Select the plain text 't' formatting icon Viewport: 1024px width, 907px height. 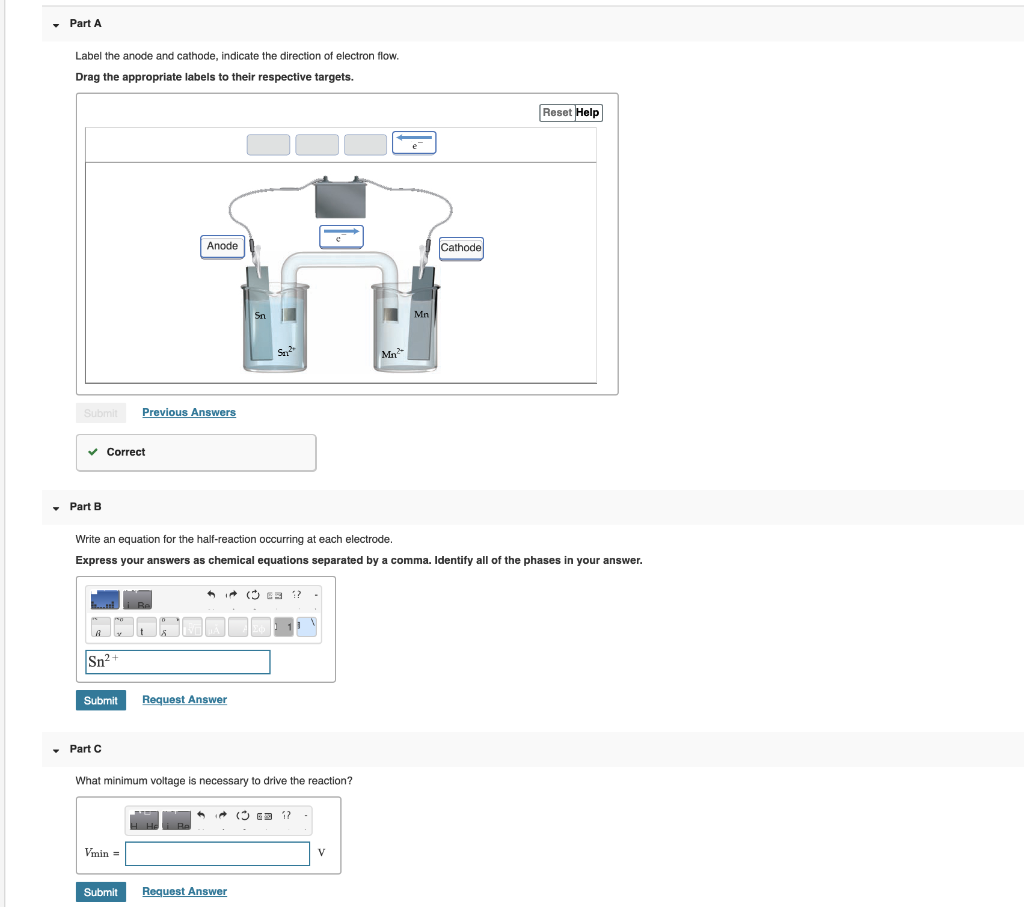click(147, 627)
